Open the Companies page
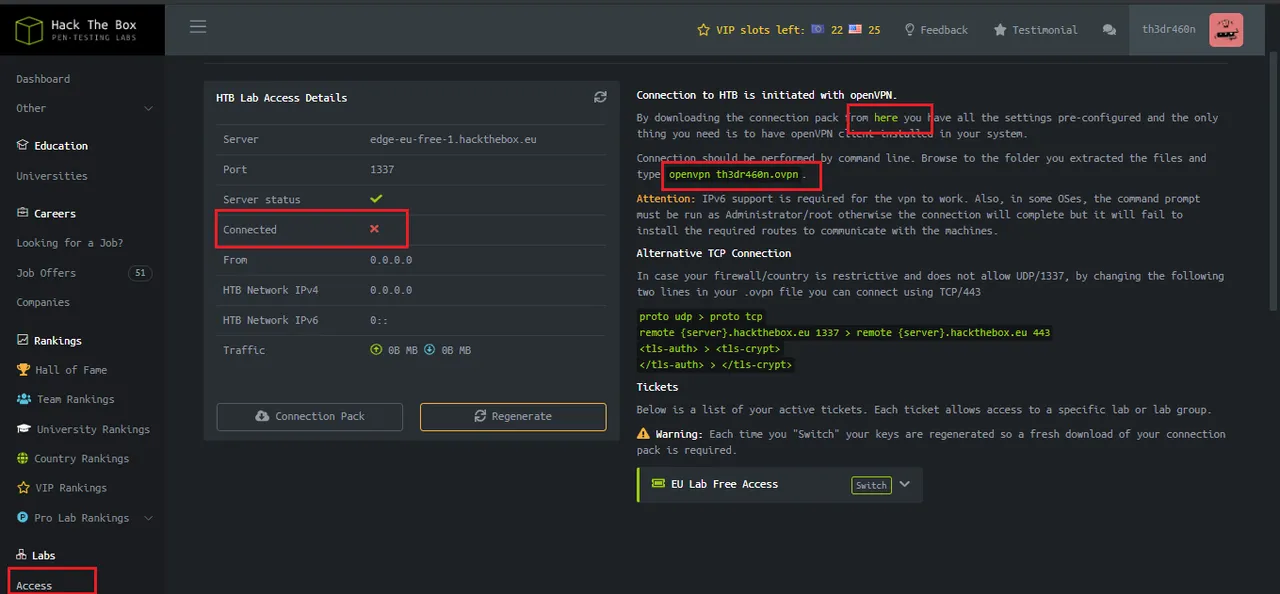This screenshot has height=594, width=1280. pyautogui.click(x=43, y=302)
